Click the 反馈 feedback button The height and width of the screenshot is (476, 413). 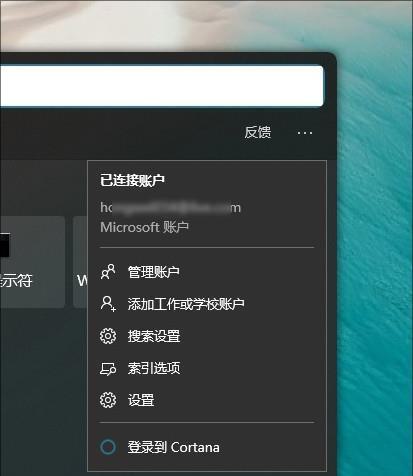click(257, 132)
